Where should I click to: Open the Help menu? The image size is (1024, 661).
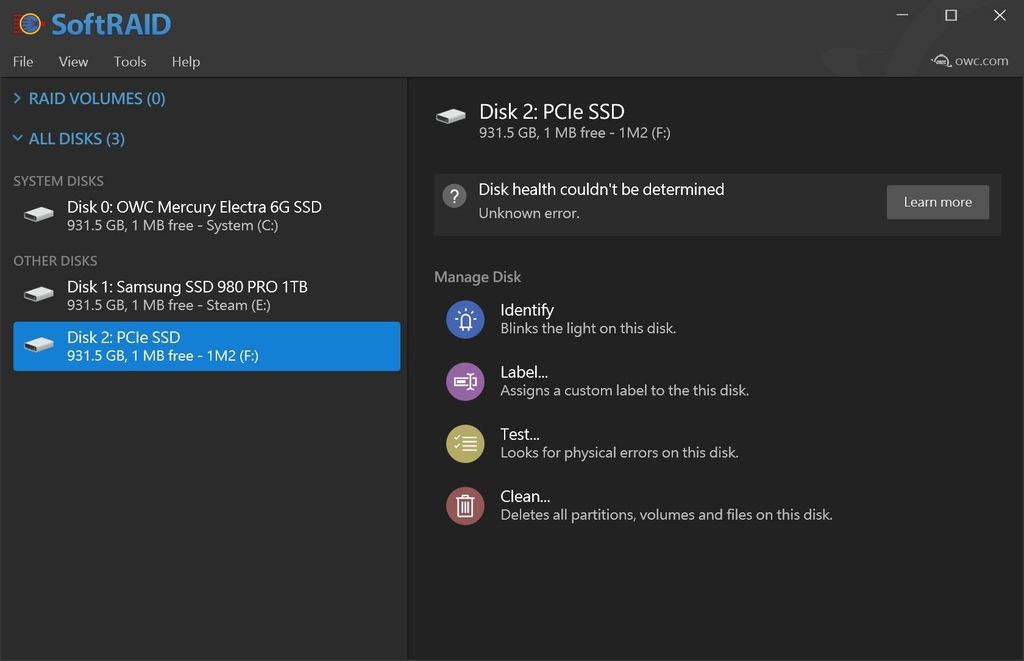[x=185, y=61]
